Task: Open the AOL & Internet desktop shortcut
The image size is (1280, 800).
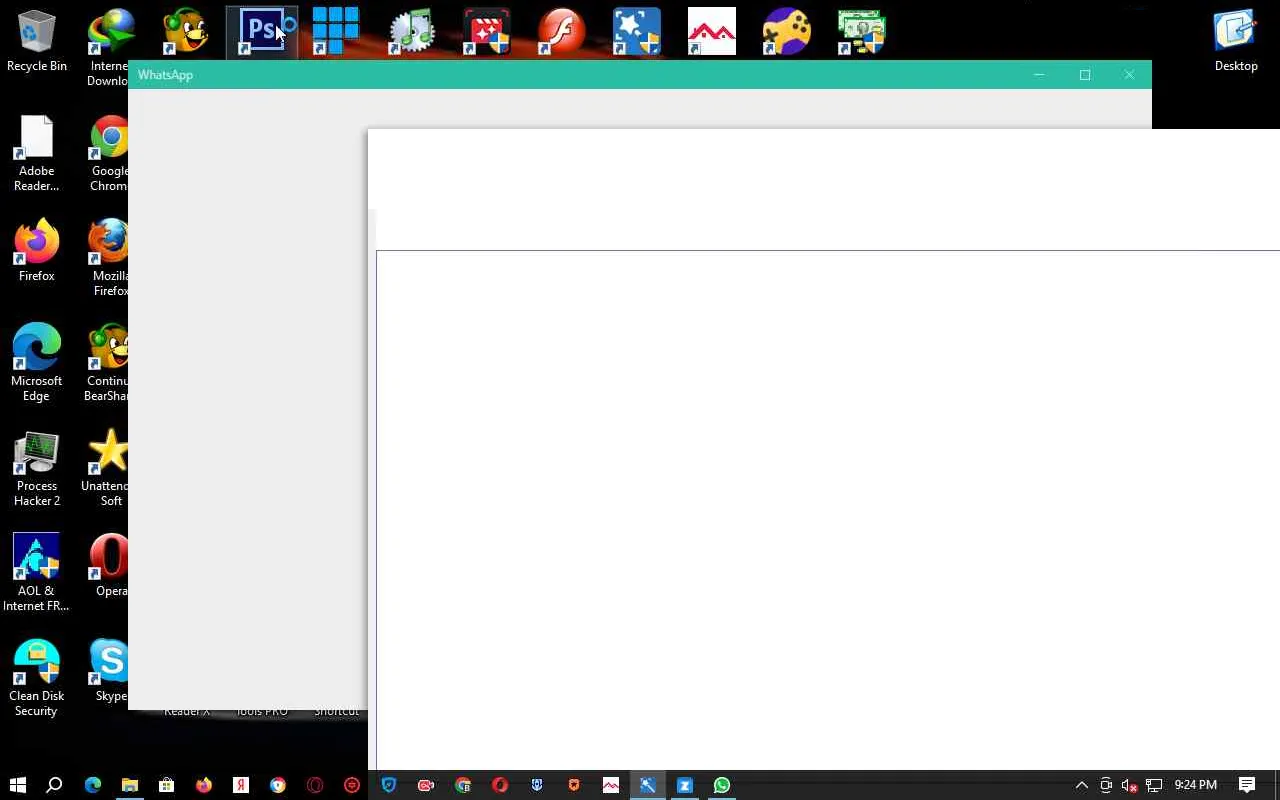Action: [x=37, y=573]
